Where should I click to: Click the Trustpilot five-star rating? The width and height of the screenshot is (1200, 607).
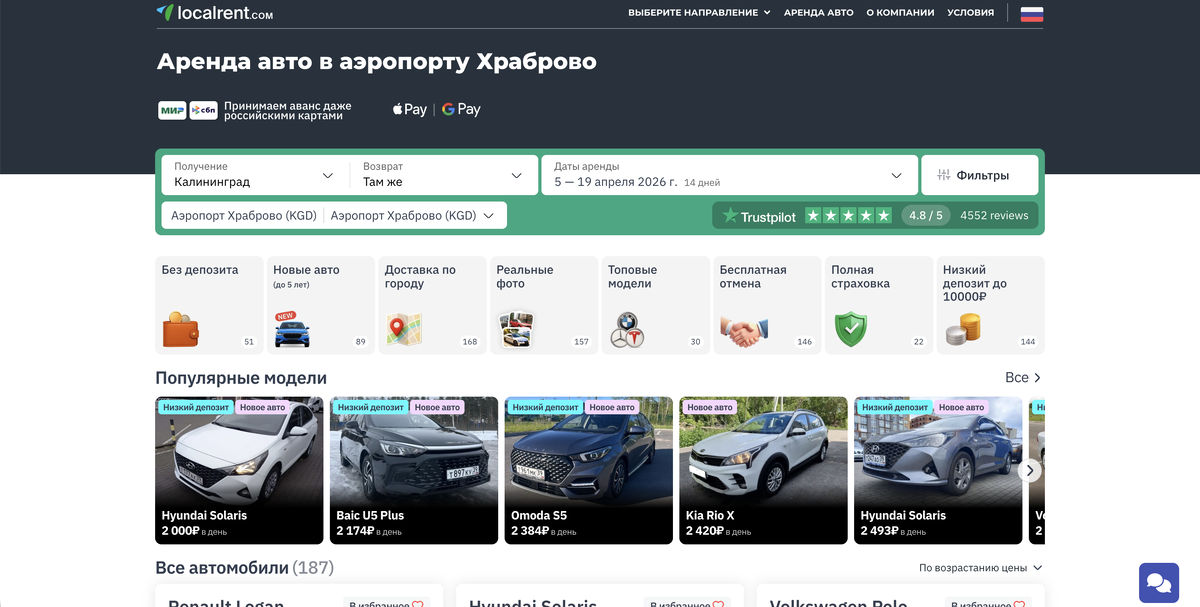848,215
